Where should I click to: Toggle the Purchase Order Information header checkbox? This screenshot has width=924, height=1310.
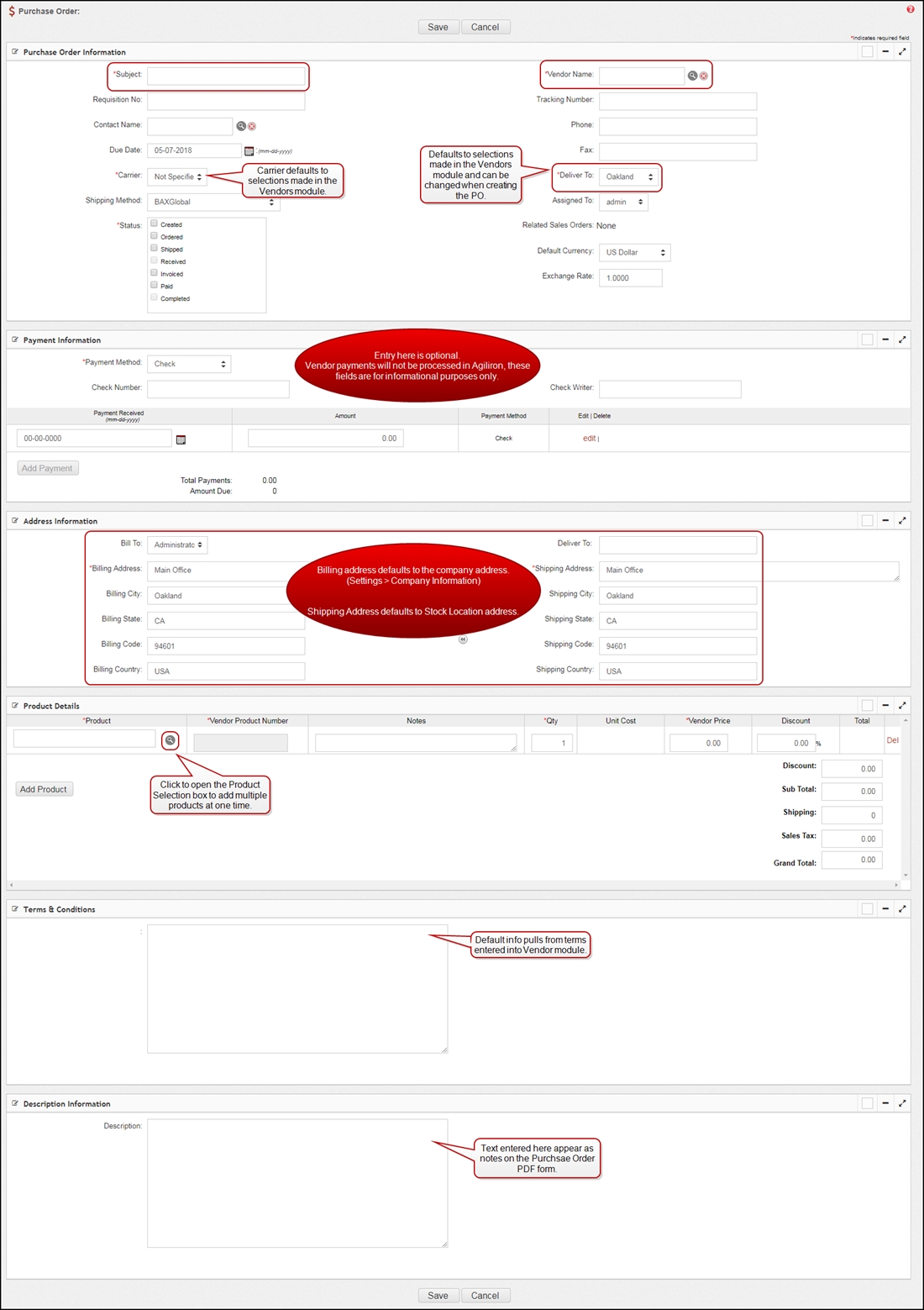click(x=867, y=52)
